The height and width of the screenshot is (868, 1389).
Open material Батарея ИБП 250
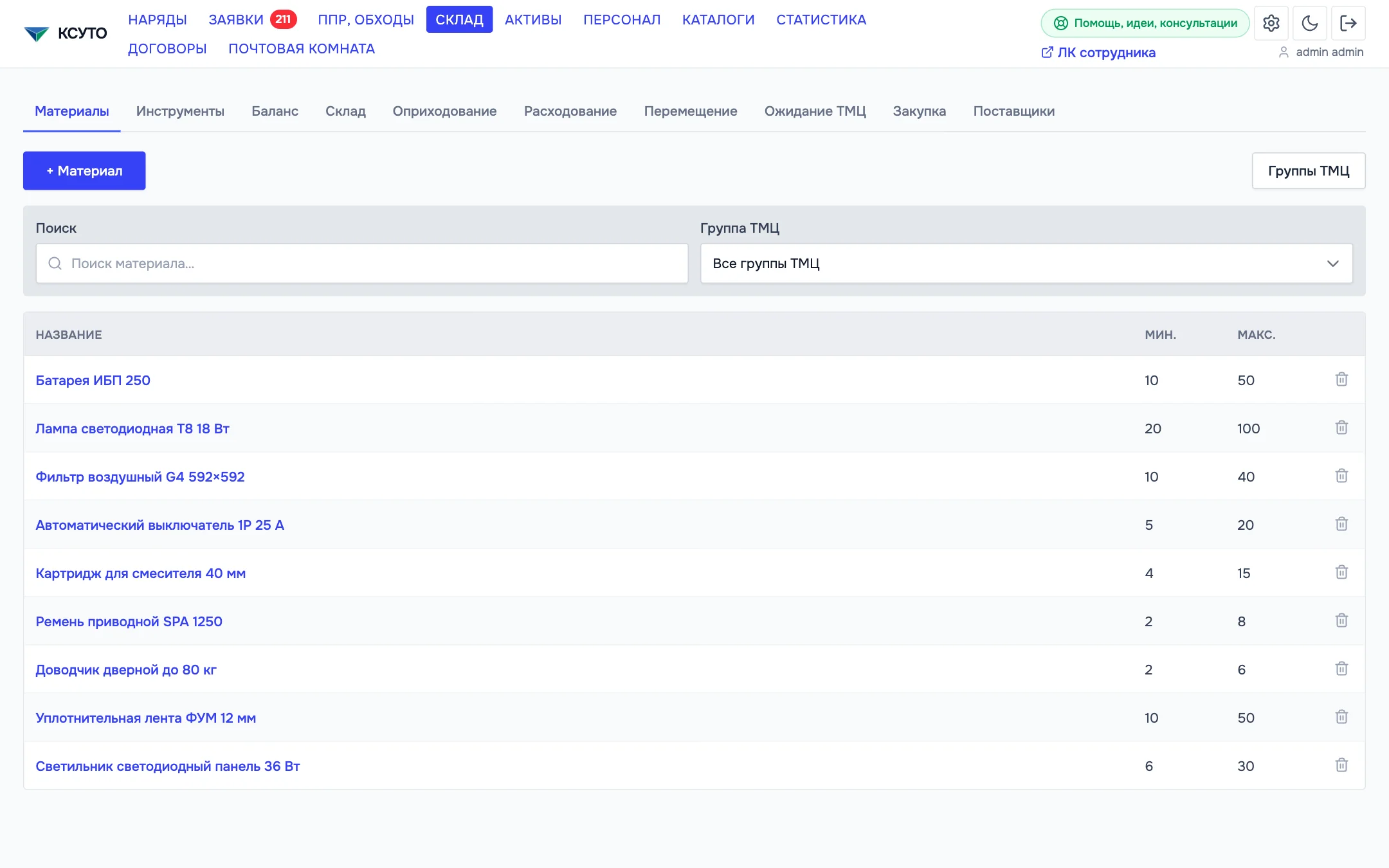click(x=93, y=380)
